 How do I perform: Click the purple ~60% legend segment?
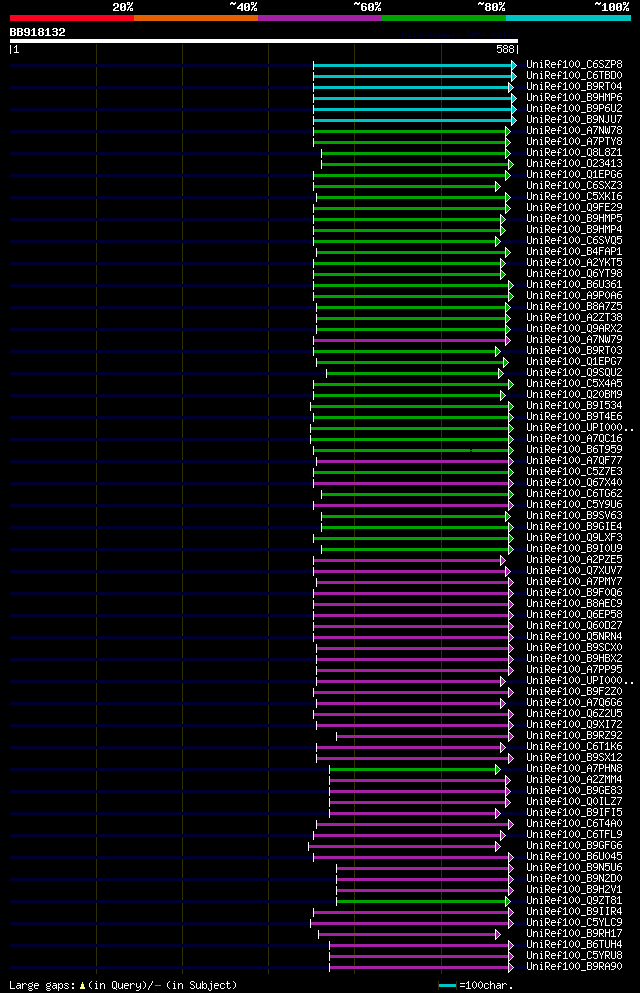point(320,18)
